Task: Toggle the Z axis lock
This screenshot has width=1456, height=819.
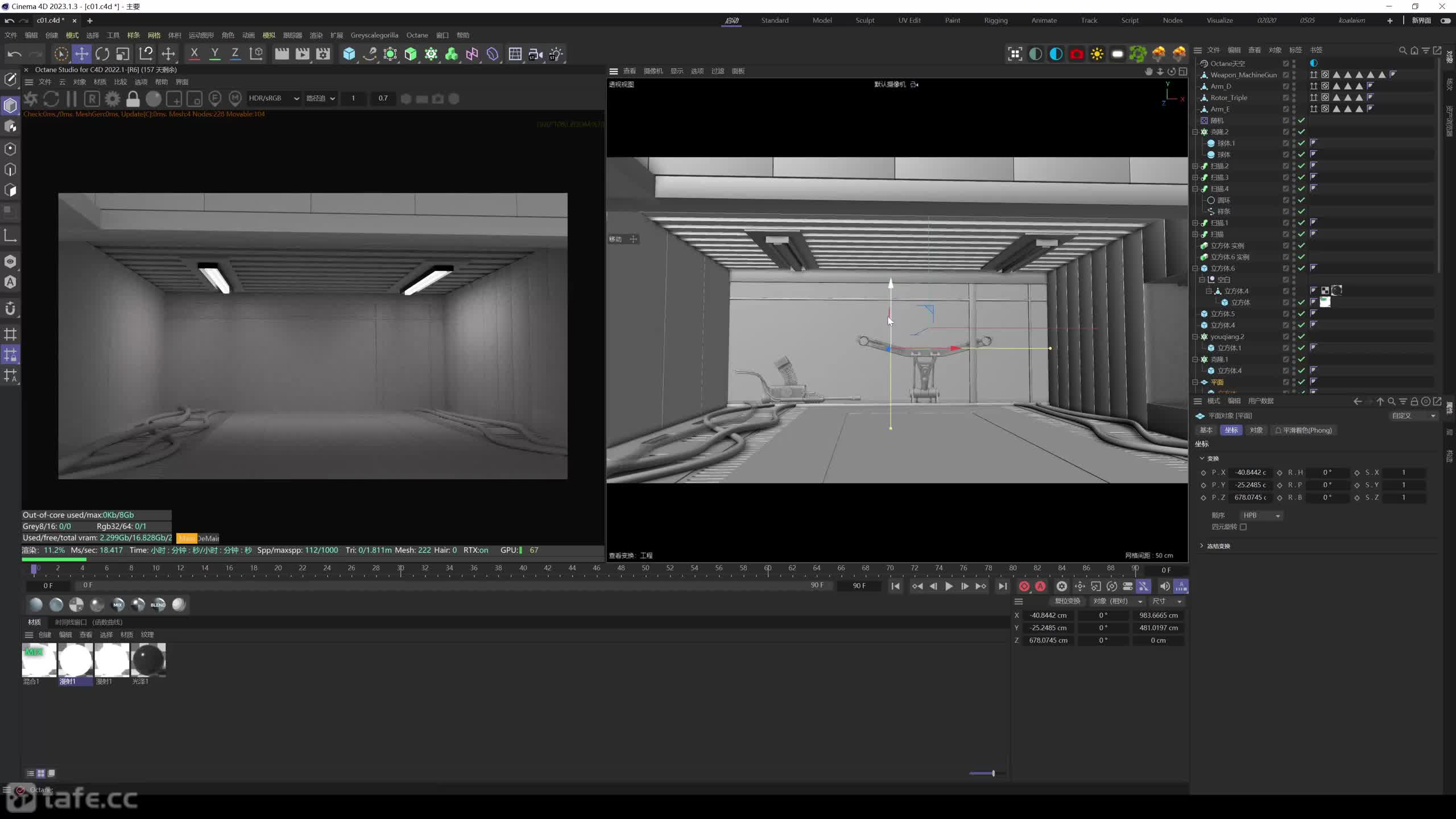Action: click(x=235, y=54)
